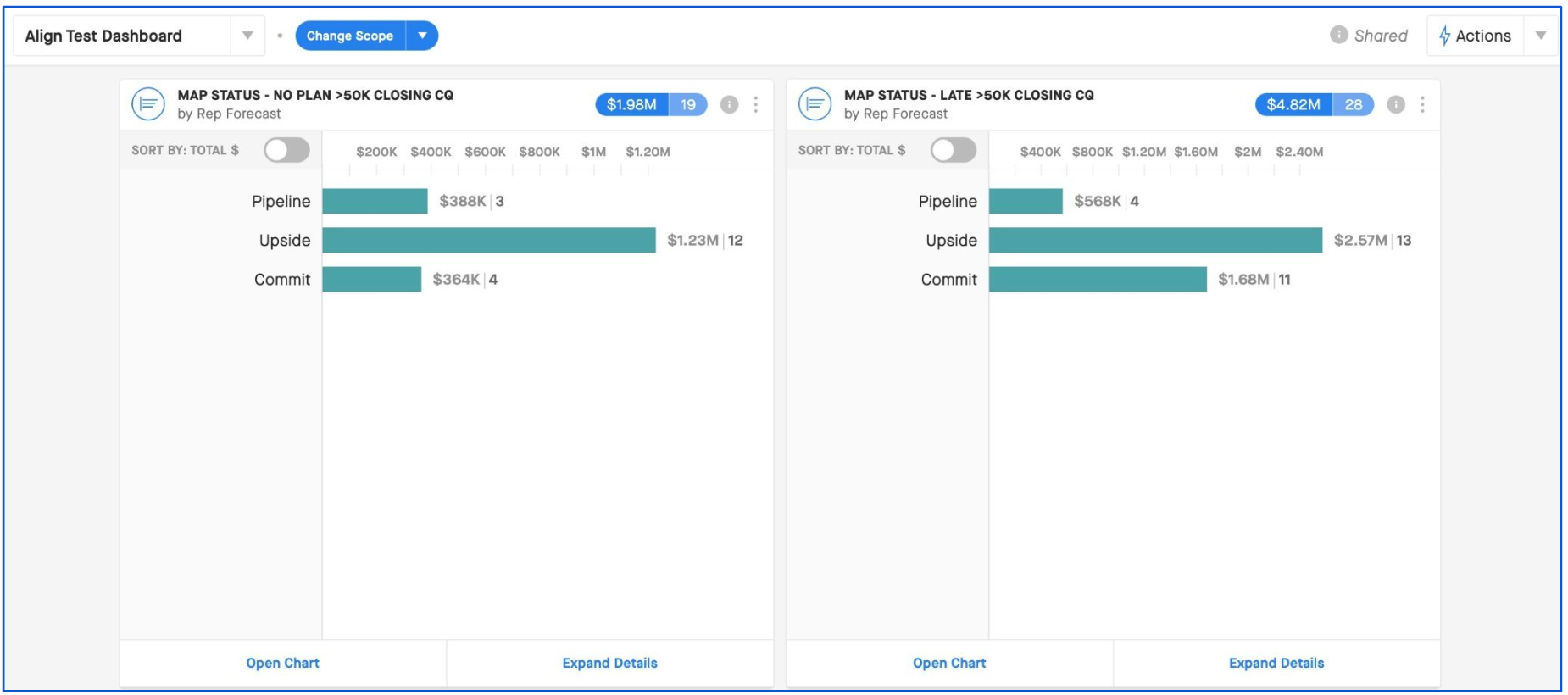Click the $388K | 3 value label
The image size is (1568, 695).
[471, 201]
